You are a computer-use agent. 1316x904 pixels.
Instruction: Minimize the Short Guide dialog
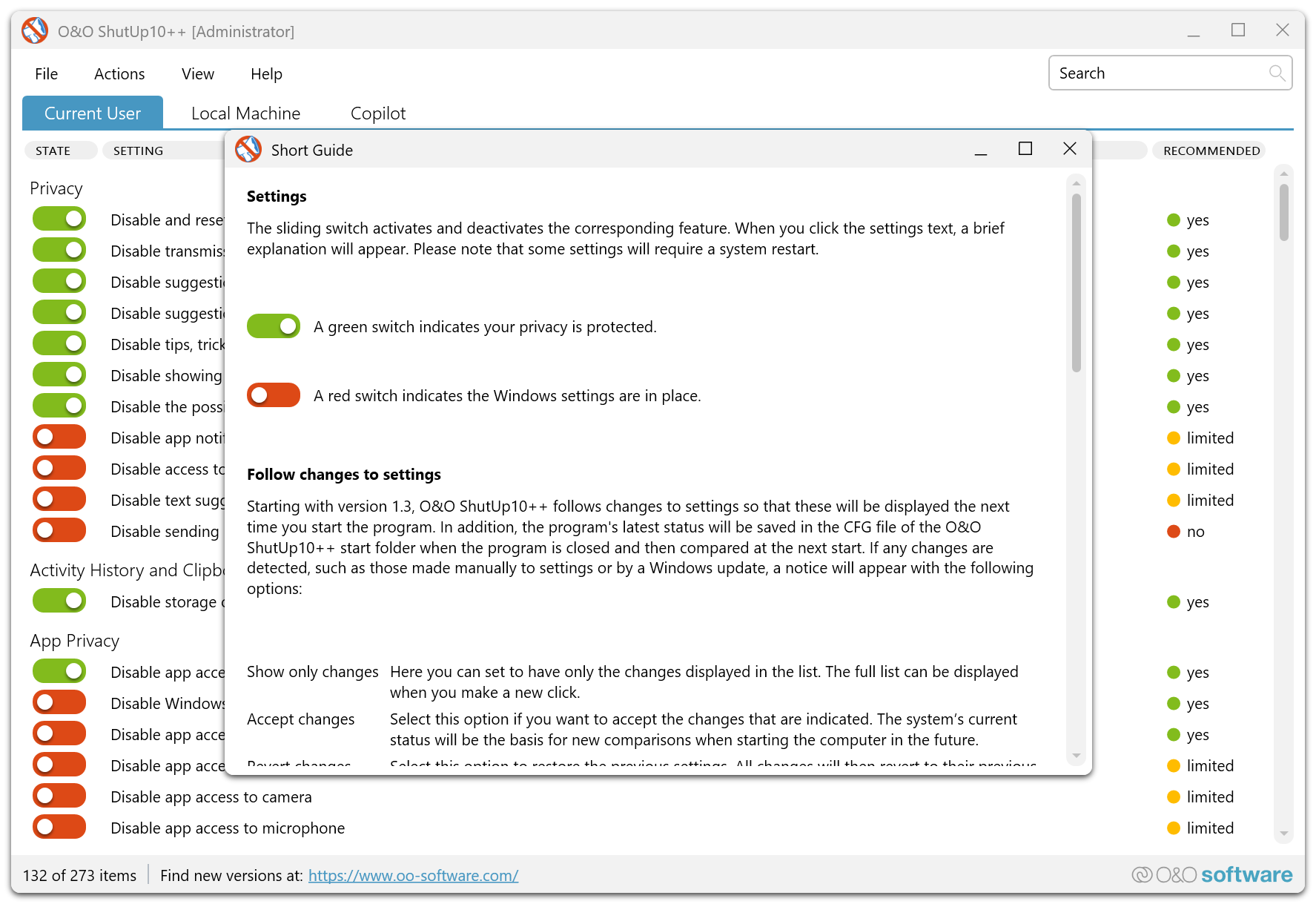980,149
